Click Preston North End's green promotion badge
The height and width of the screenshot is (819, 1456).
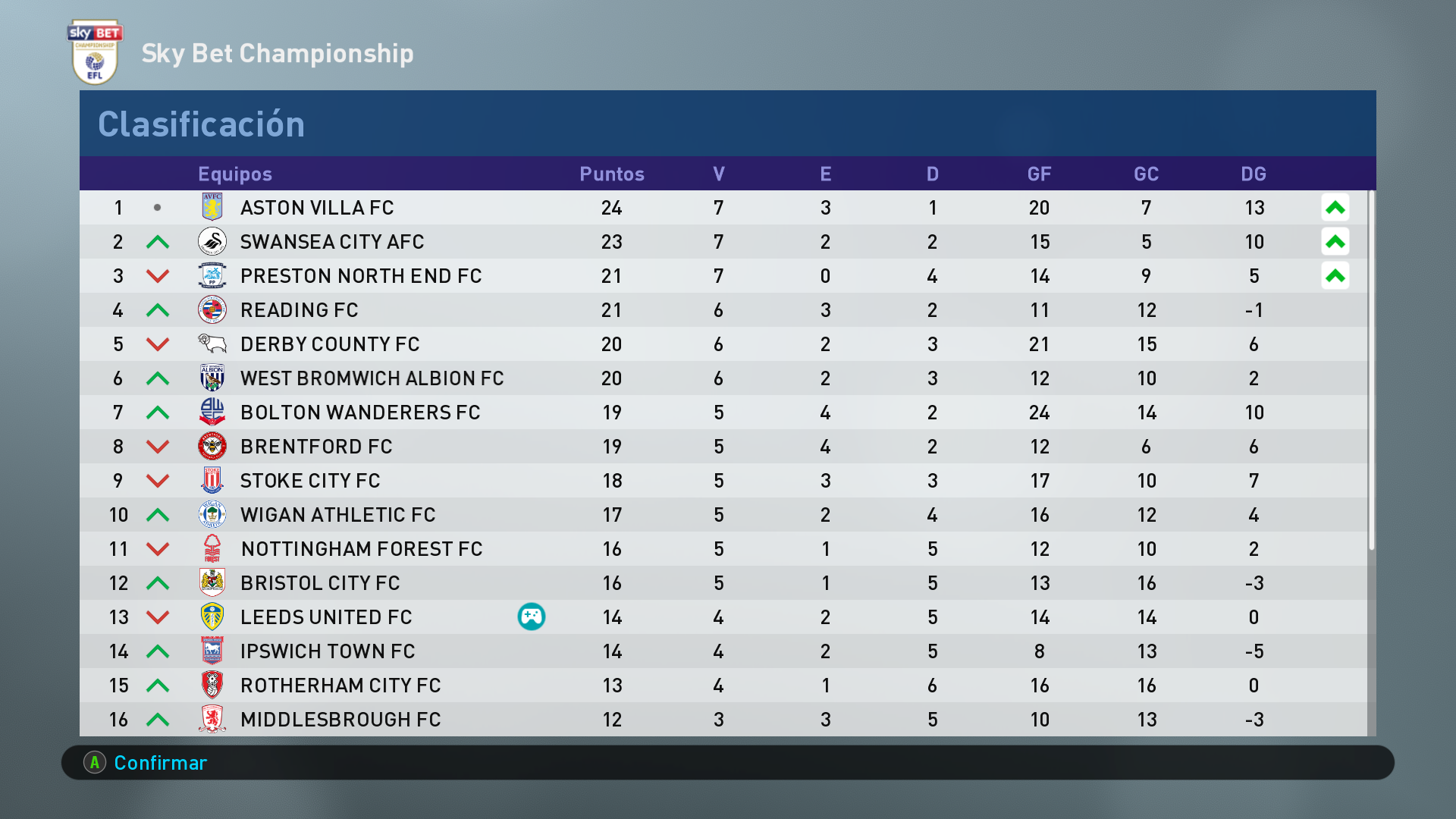coord(1335,275)
